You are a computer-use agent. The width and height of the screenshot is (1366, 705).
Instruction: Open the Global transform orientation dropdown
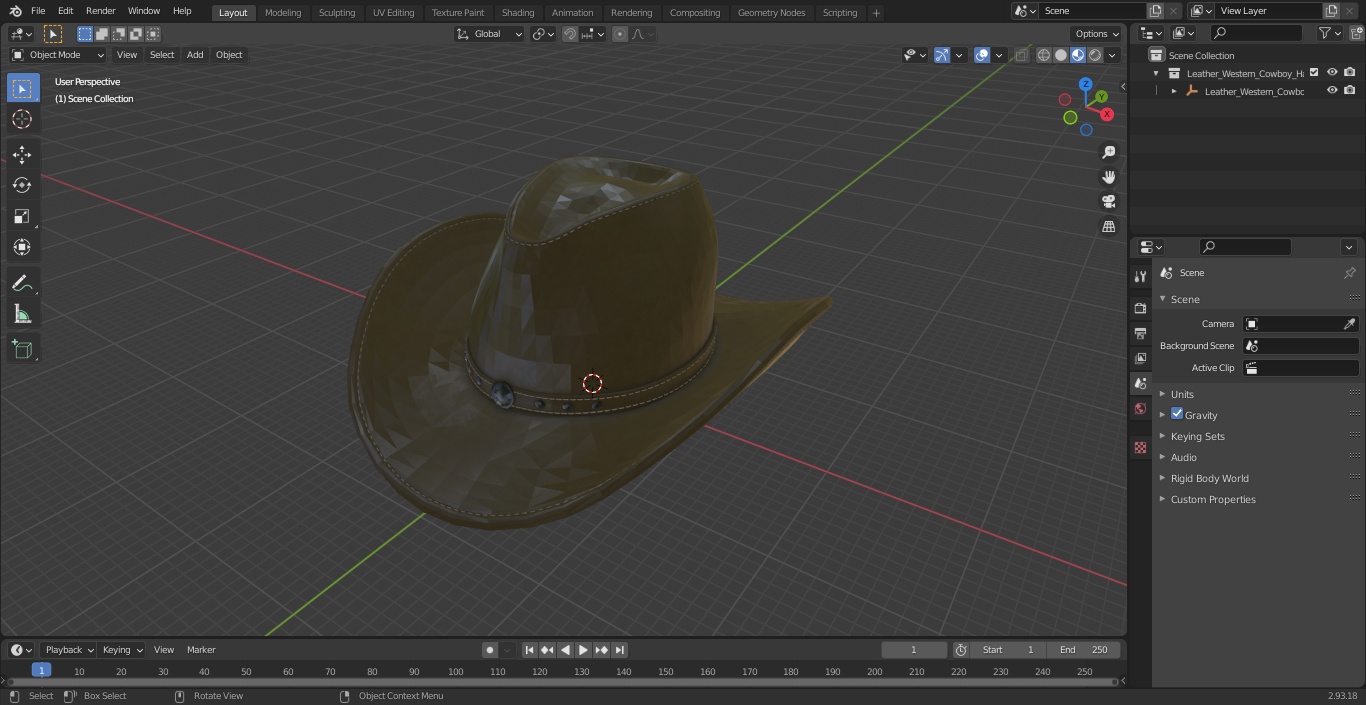click(489, 34)
